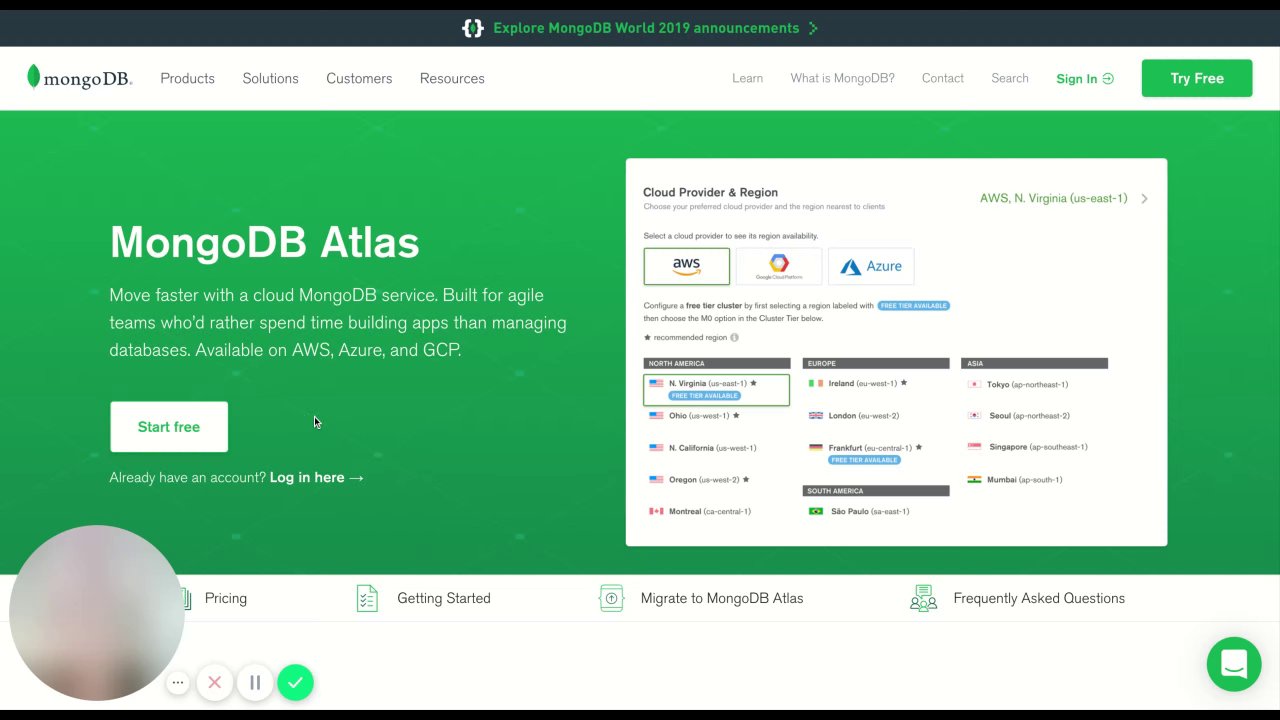Click Search in the top navigation
Image resolution: width=1280 pixels, height=720 pixels.
tap(1010, 78)
